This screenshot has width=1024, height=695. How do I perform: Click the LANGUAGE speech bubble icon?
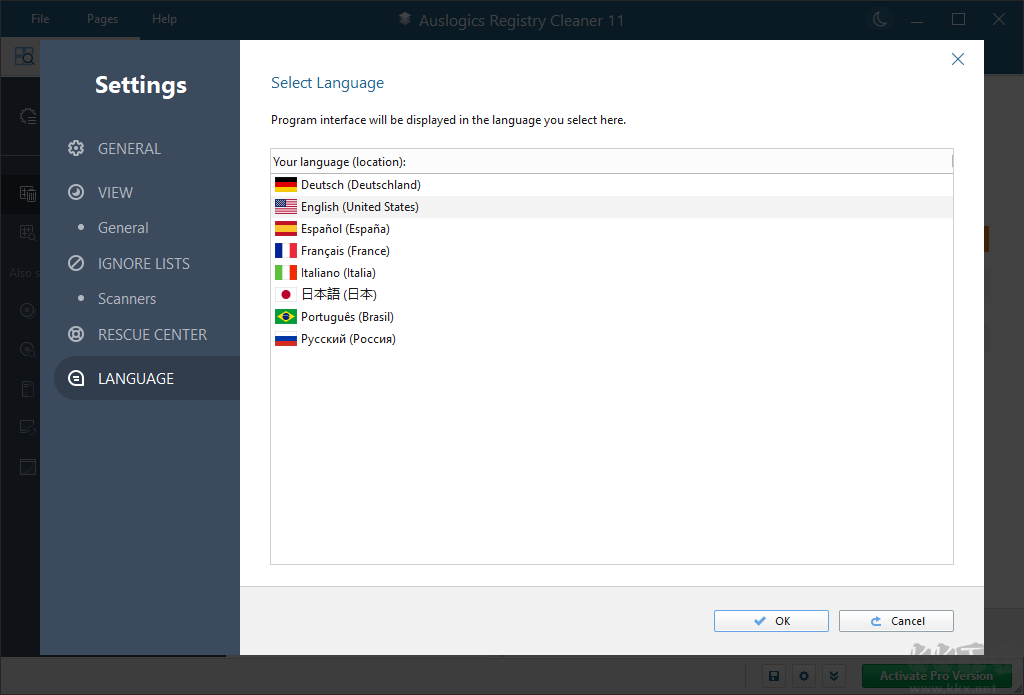76,378
